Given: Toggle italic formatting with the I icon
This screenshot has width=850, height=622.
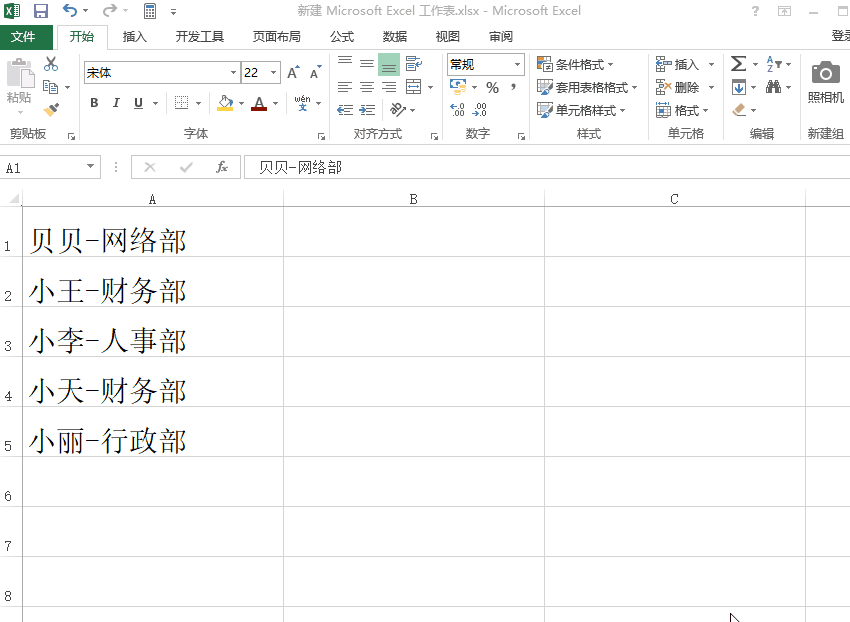Looking at the screenshot, I should coord(115,103).
